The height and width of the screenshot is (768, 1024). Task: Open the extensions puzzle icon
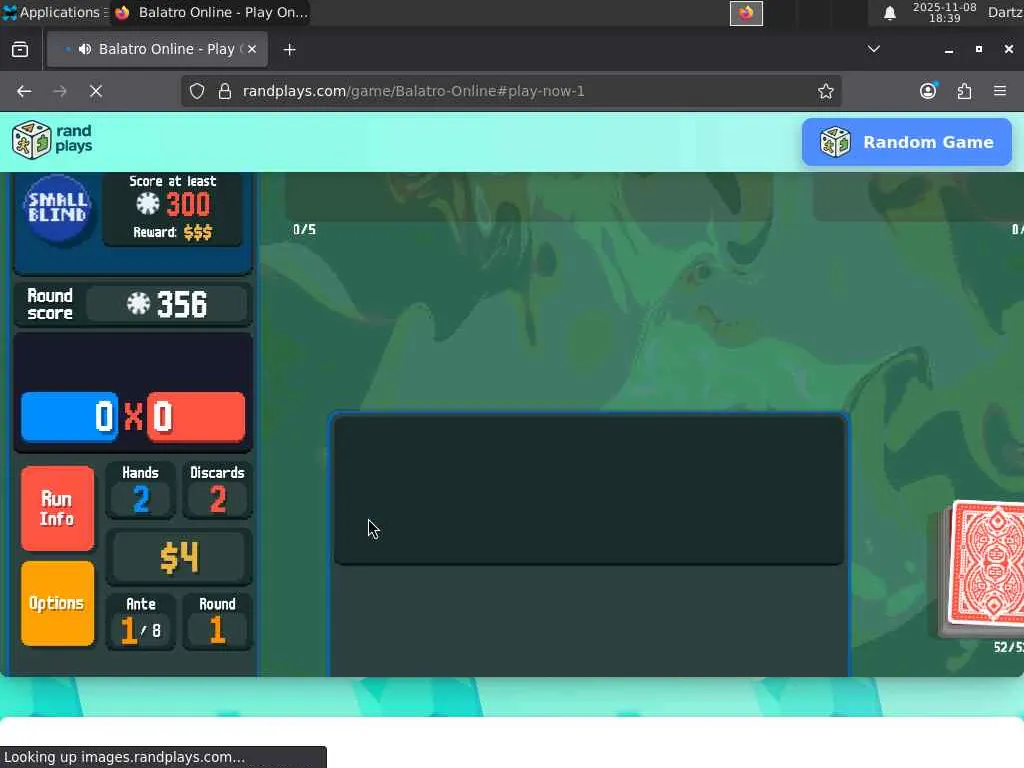click(964, 91)
